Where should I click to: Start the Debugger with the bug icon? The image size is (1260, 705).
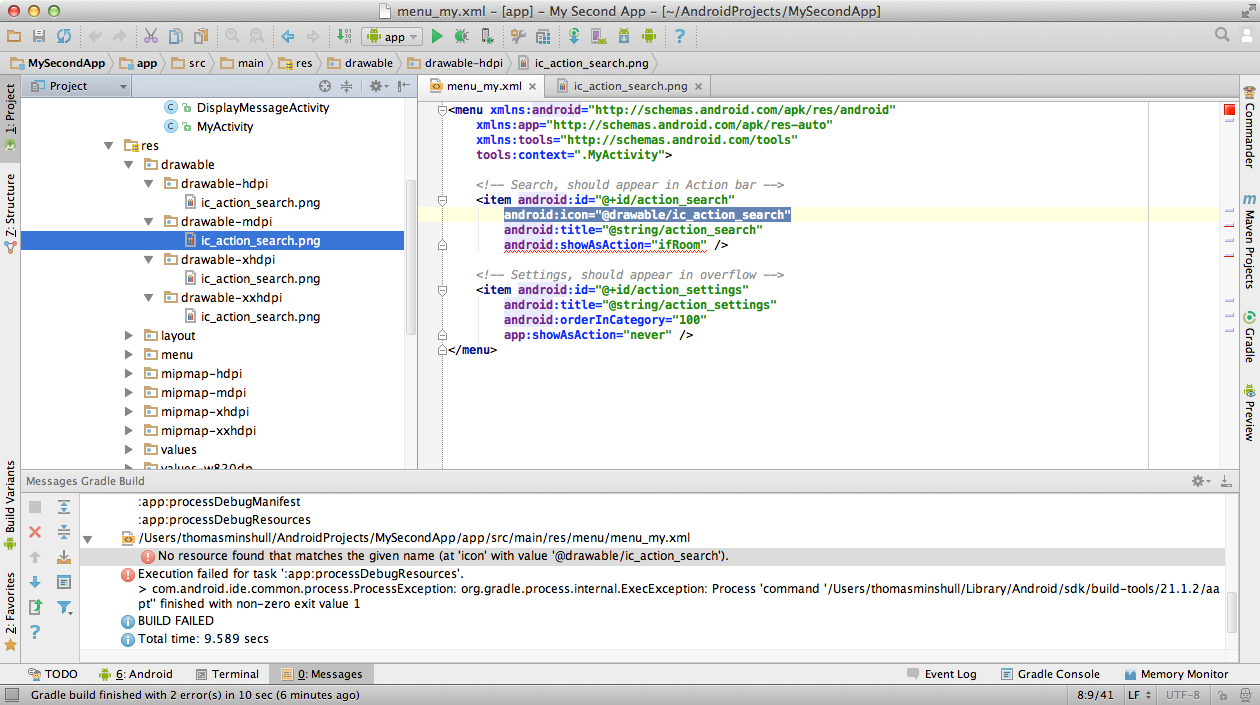[x=459, y=36]
